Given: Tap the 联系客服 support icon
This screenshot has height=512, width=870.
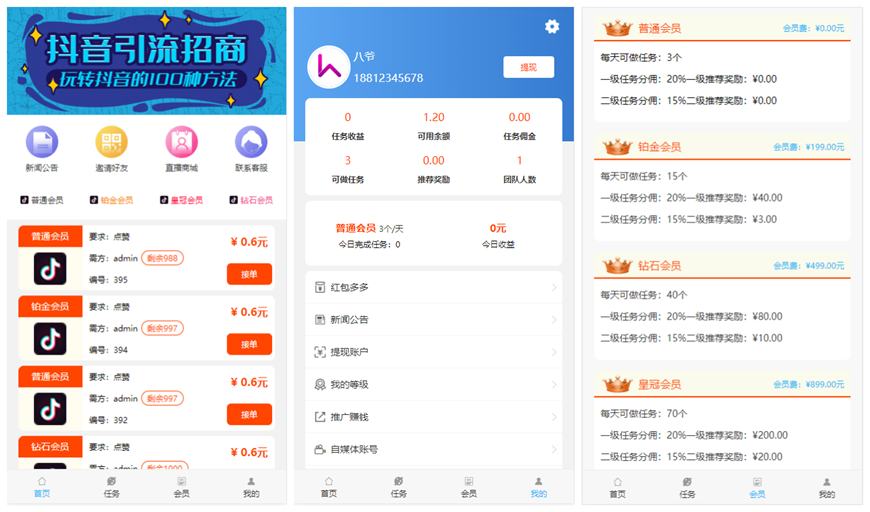Looking at the screenshot, I should coord(251,143).
